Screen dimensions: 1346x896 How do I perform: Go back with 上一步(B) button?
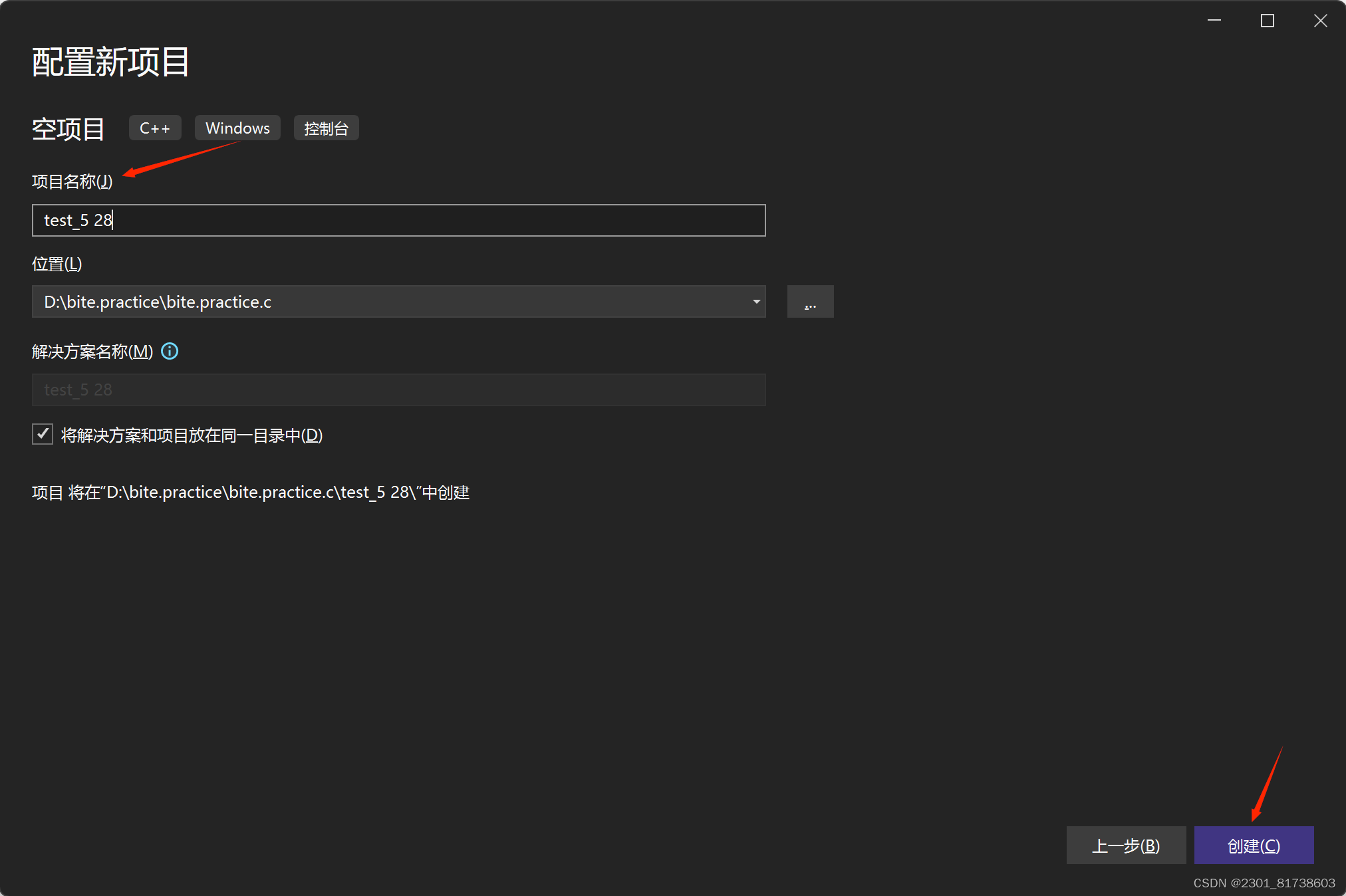[x=1125, y=845]
